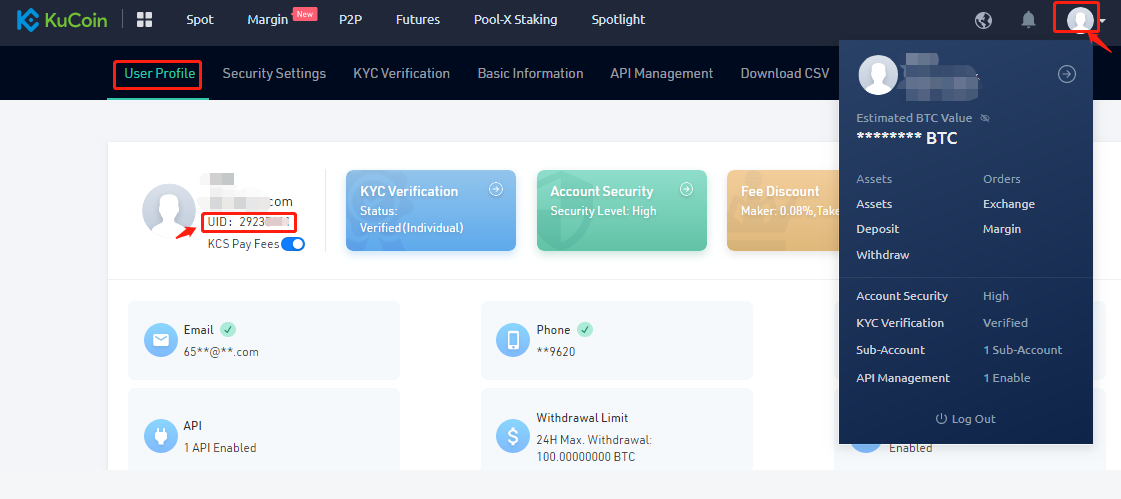Screen dimensions: 1121x499
Task: Switch to API Management tab
Action: [x=661, y=74]
